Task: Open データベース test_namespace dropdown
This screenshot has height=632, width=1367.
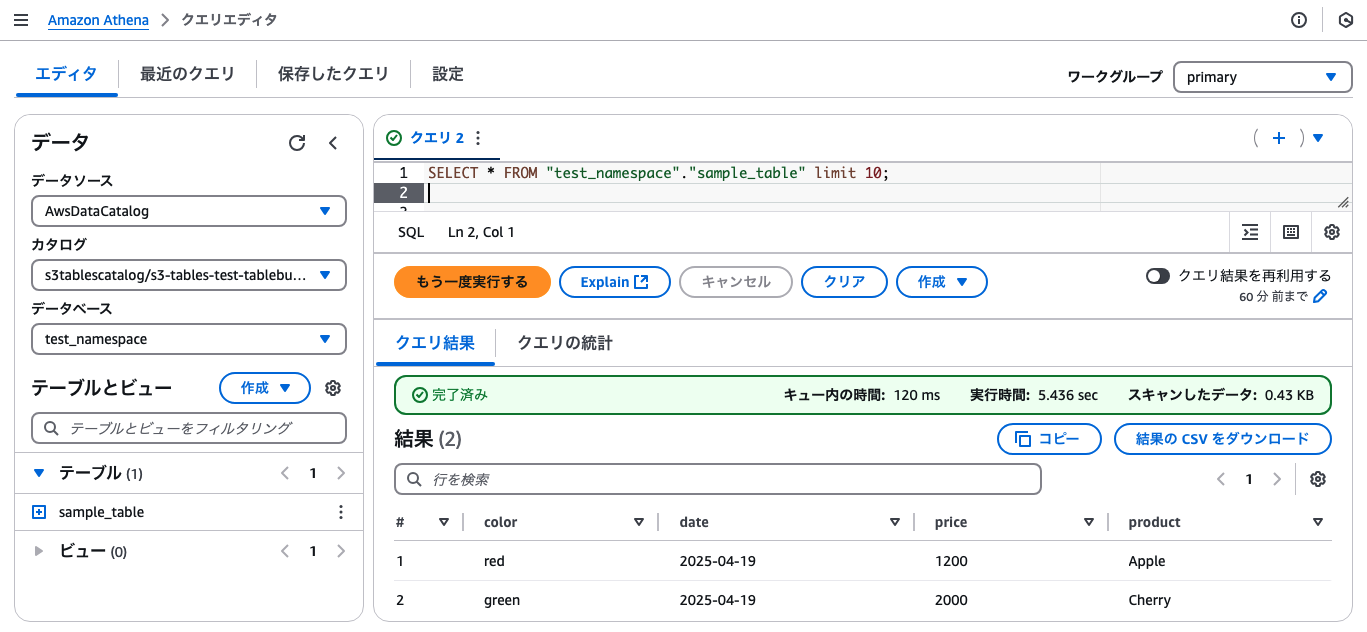Action: coord(189,339)
